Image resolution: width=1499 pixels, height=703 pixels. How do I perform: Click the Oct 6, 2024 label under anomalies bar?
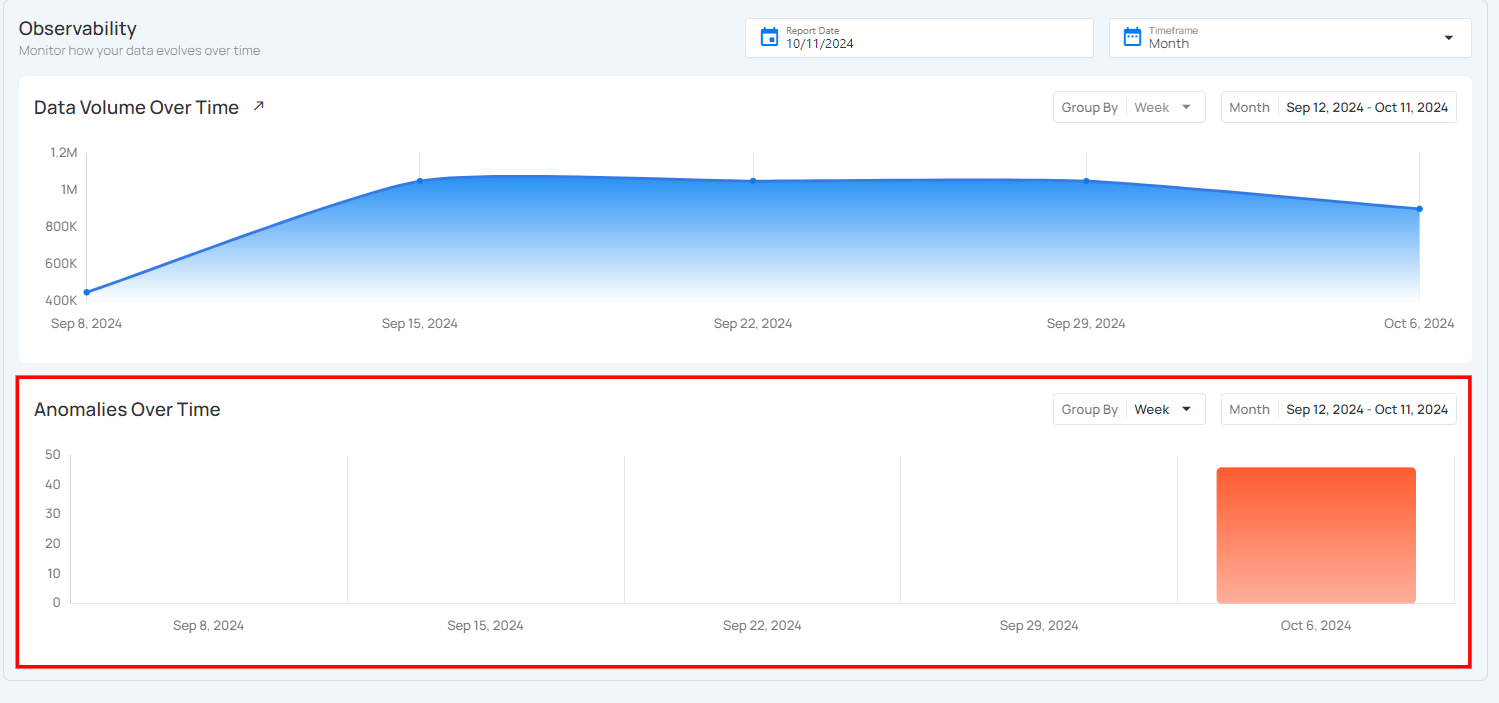pyautogui.click(x=1315, y=626)
